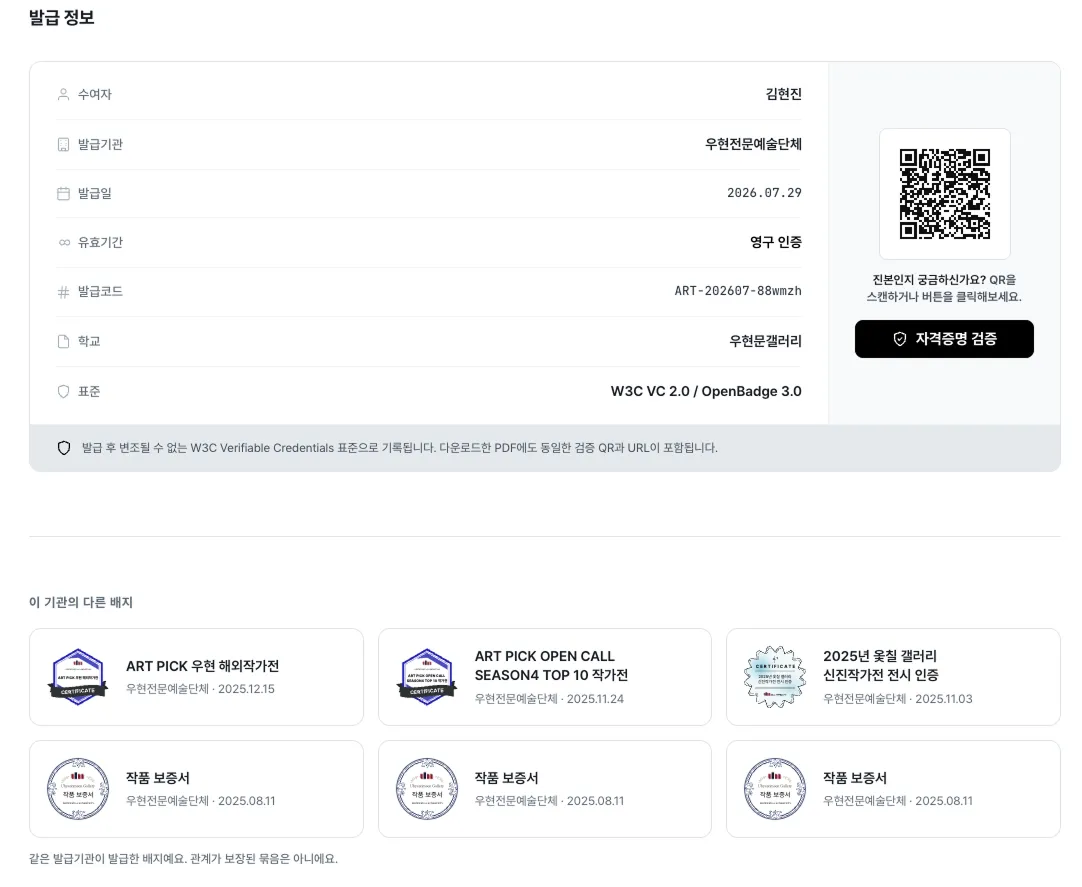Click the W3C Verifiable Credentials notice text
Image resolution: width=1082 pixels, height=887 pixels.
400,448
